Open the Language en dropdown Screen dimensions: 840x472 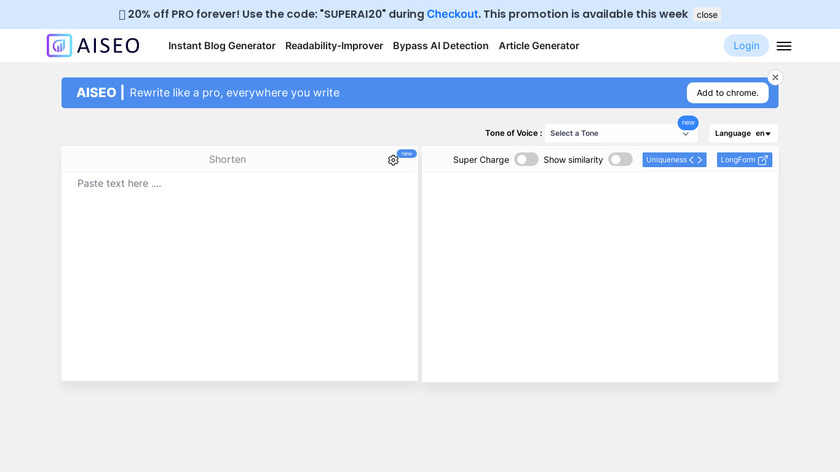762,133
